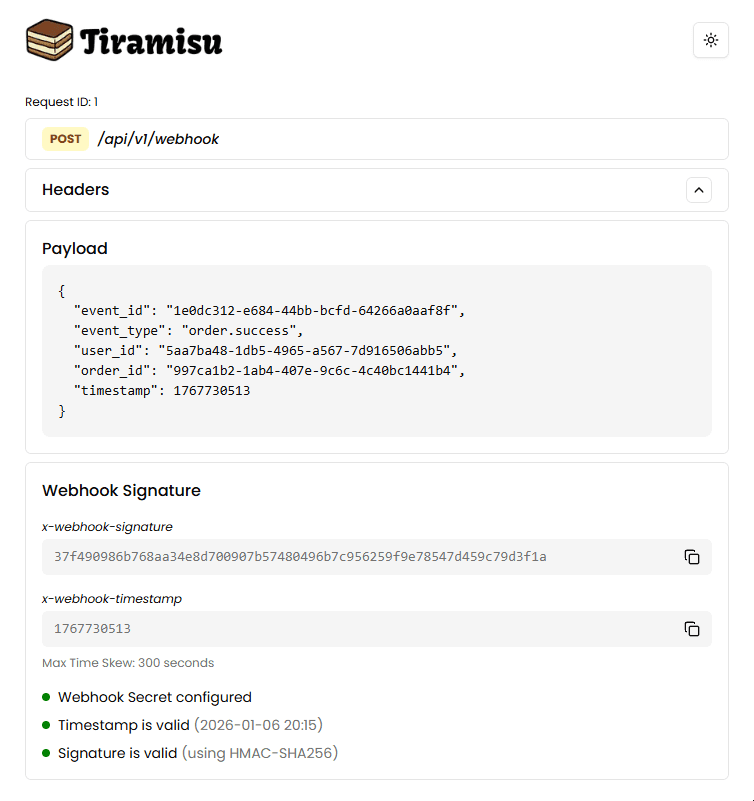Select the x-webhook-signature value field
The width and height of the screenshot is (754, 801).
click(300, 557)
